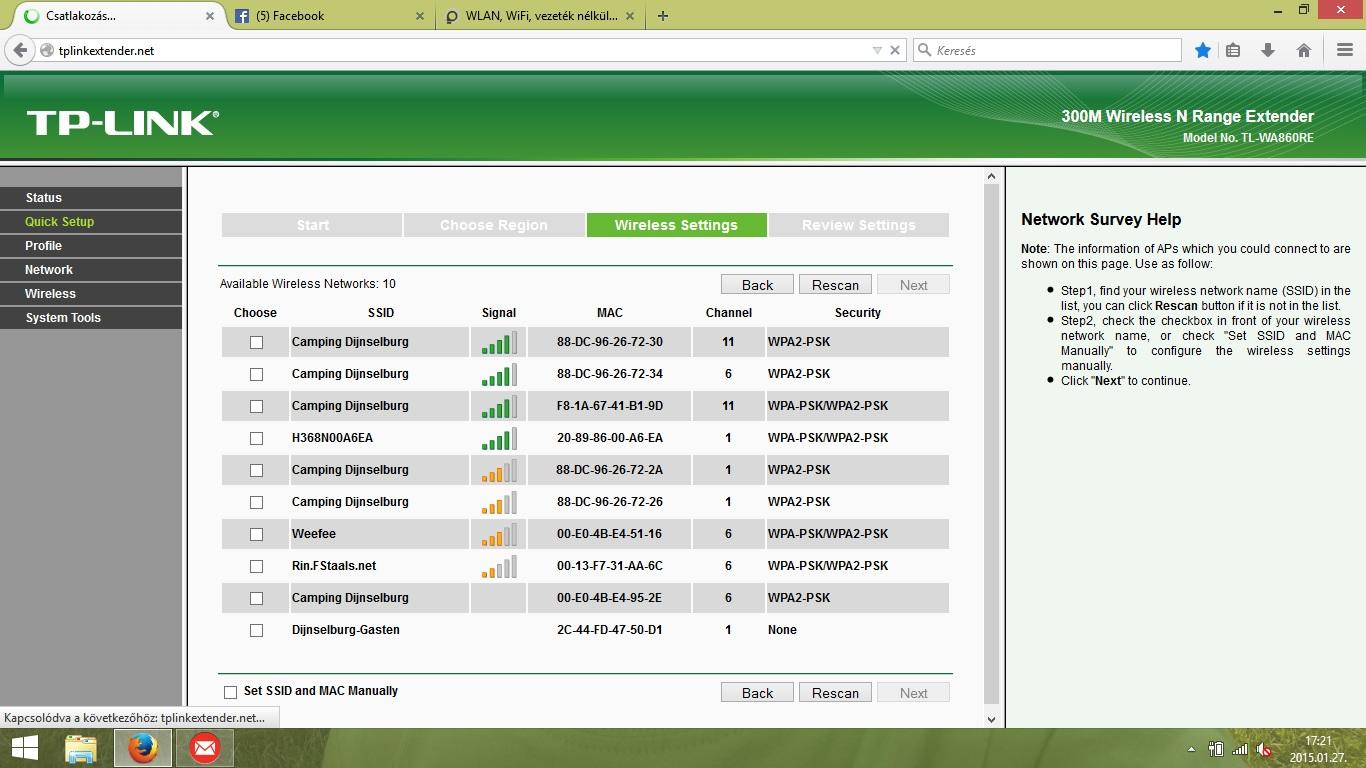
Task: Open the Wireless menu item
Action: coord(91,294)
